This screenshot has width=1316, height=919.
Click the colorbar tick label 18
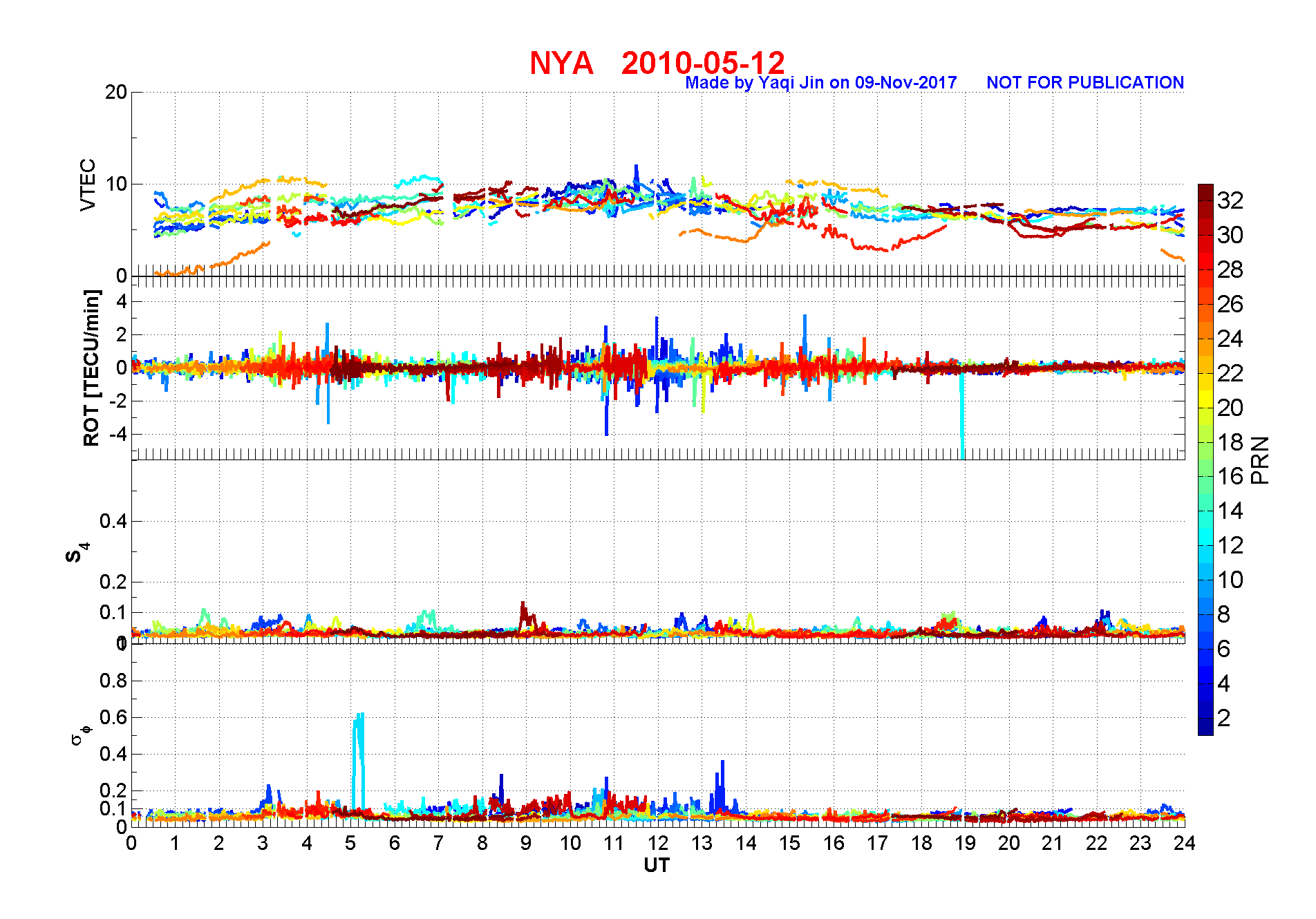(1230, 442)
